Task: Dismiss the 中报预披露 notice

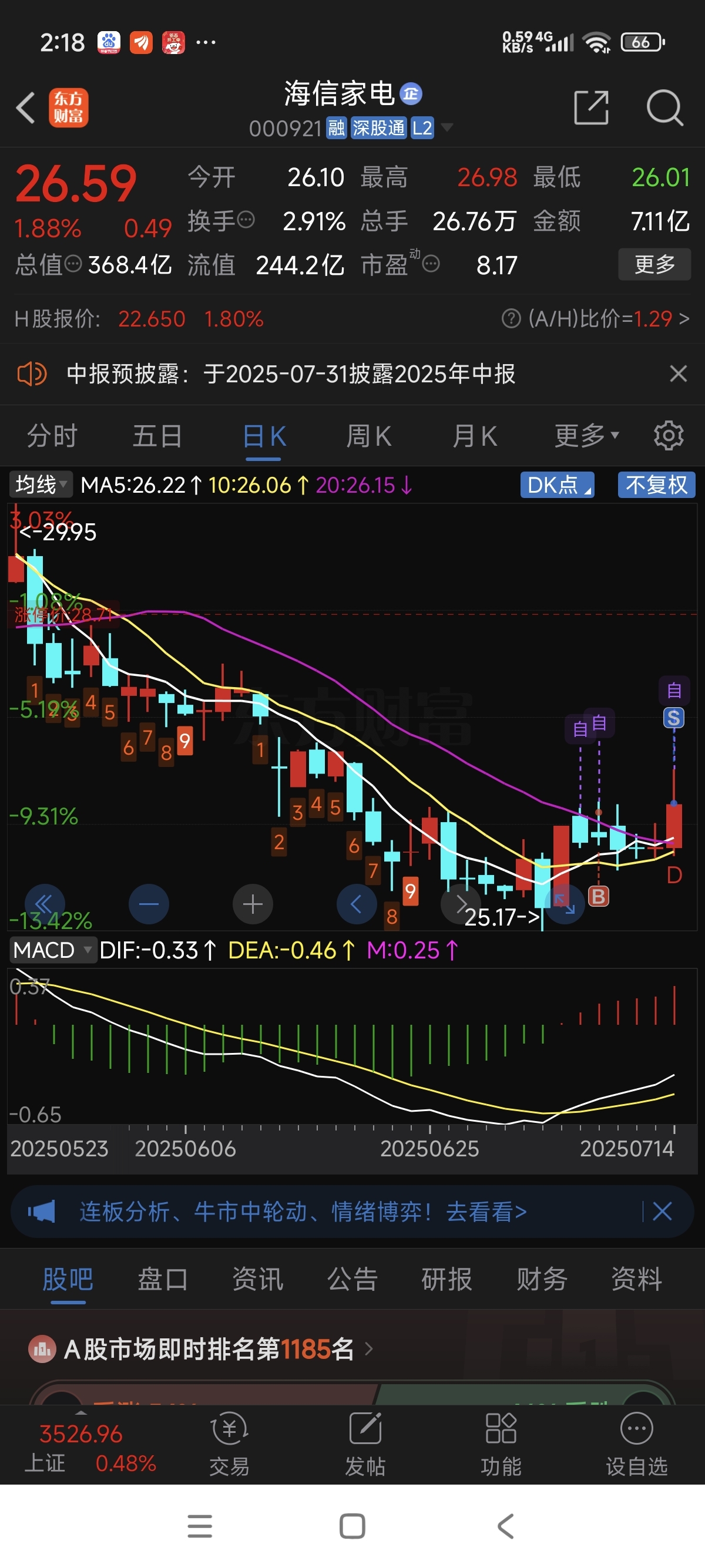Action: (x=678, y=373)
